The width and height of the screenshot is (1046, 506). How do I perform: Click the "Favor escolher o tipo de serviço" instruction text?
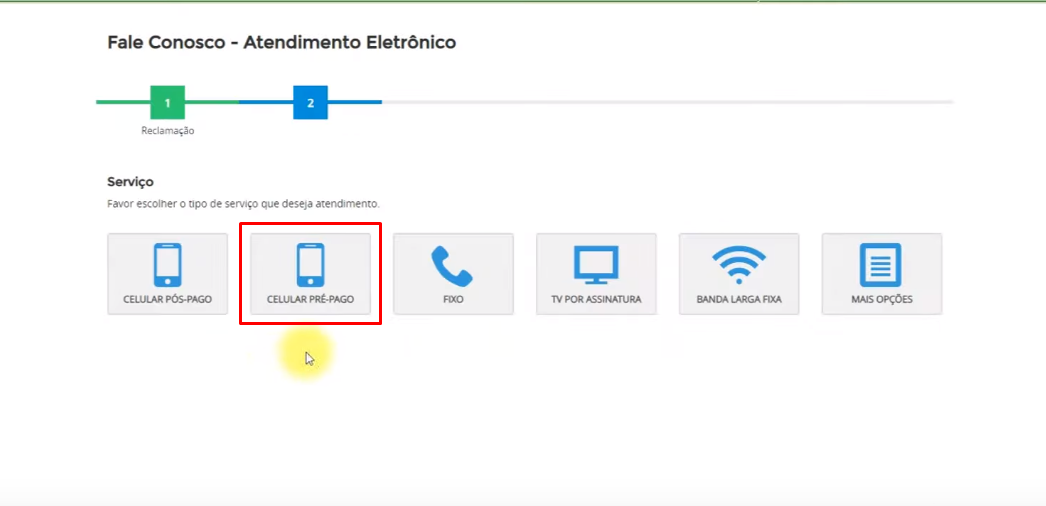[x=243, y=204]
